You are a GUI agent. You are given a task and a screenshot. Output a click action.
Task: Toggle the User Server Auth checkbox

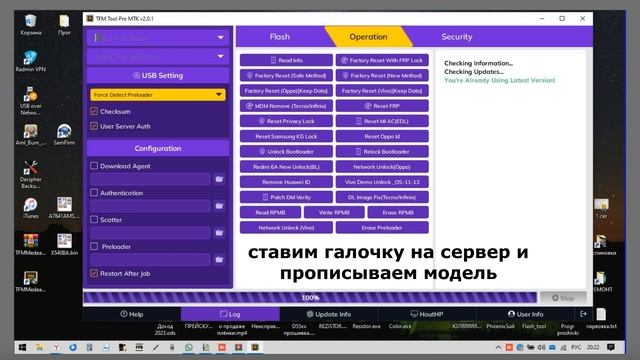pos(94,126)
